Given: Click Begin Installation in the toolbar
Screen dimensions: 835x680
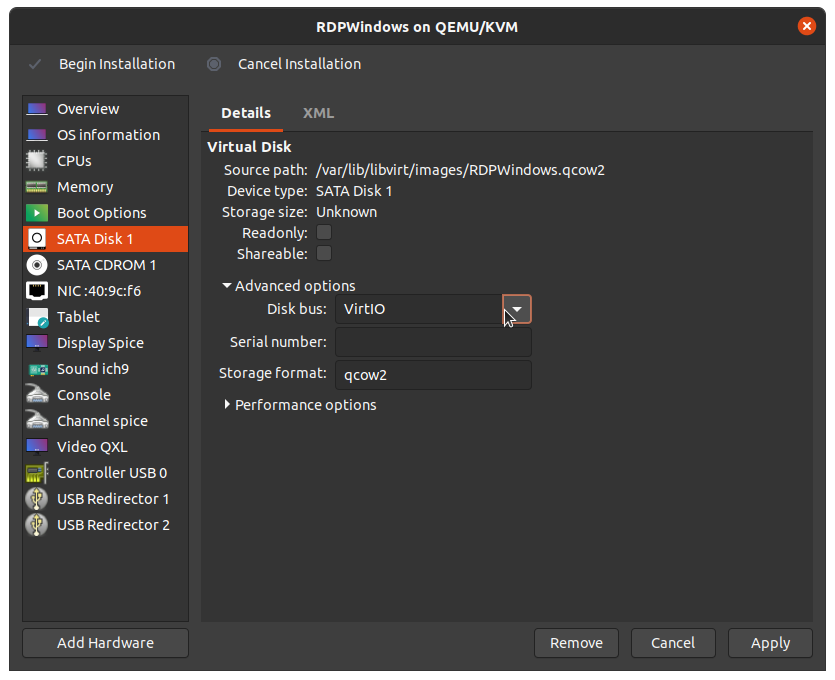Looking at the screenshot, I should [x=116, y=64].
